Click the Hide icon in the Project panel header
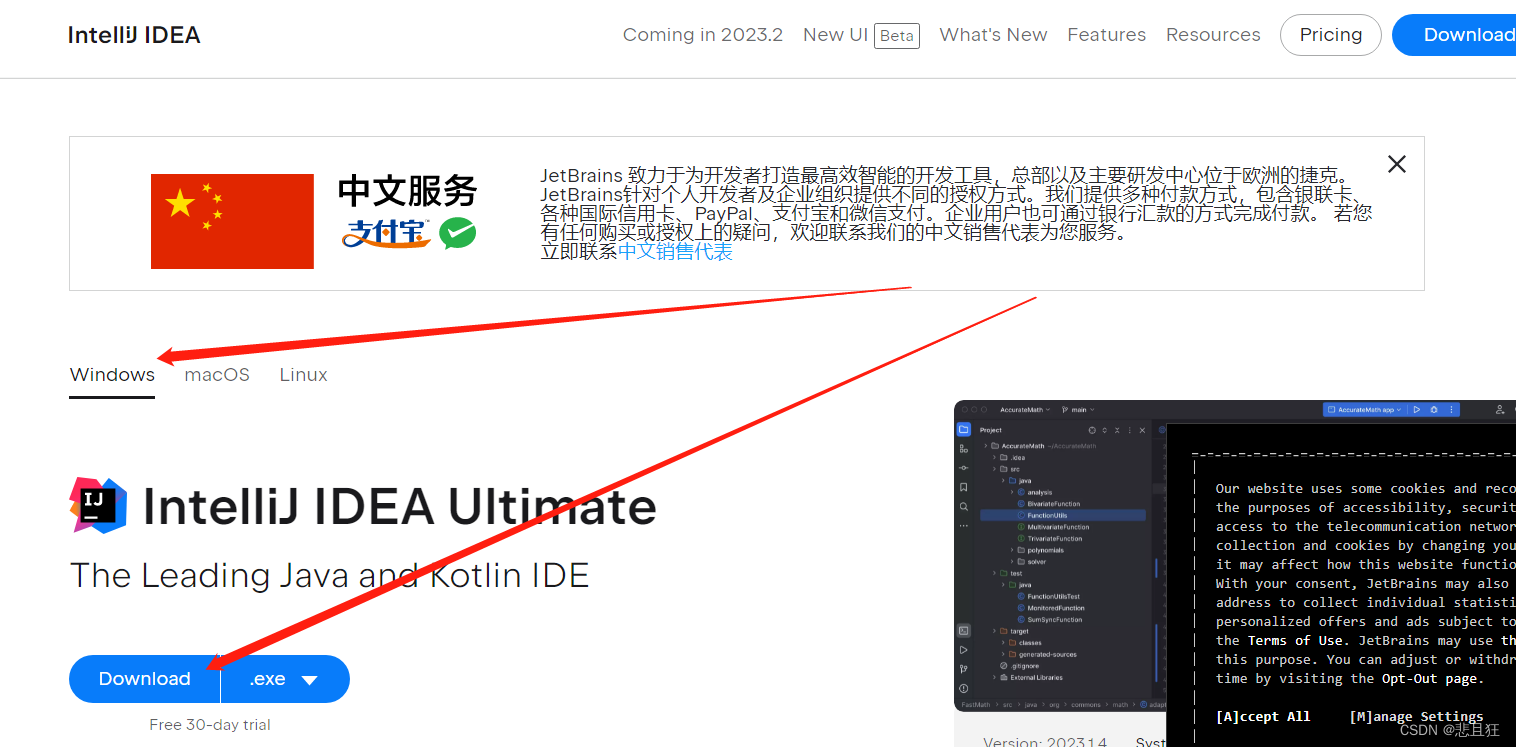This screenshot has width=1516, height=747. (1142, 430)
